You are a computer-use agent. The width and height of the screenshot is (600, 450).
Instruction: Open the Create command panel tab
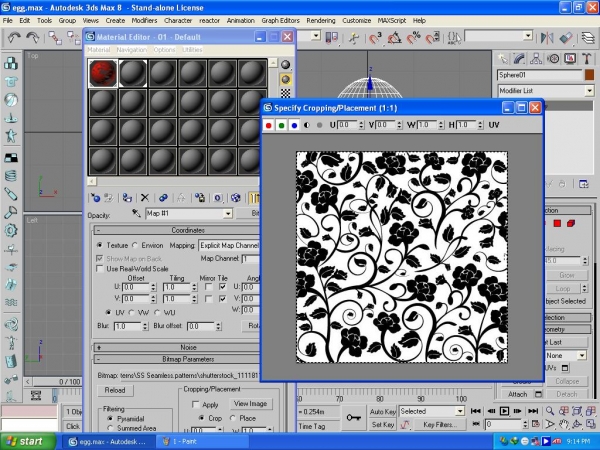502,59
